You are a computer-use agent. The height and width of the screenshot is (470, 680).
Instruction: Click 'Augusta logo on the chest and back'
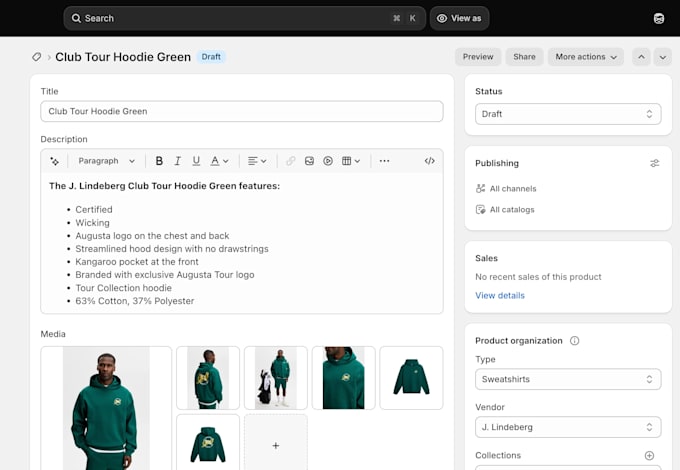pyautogui.click(x=152, y=236)
